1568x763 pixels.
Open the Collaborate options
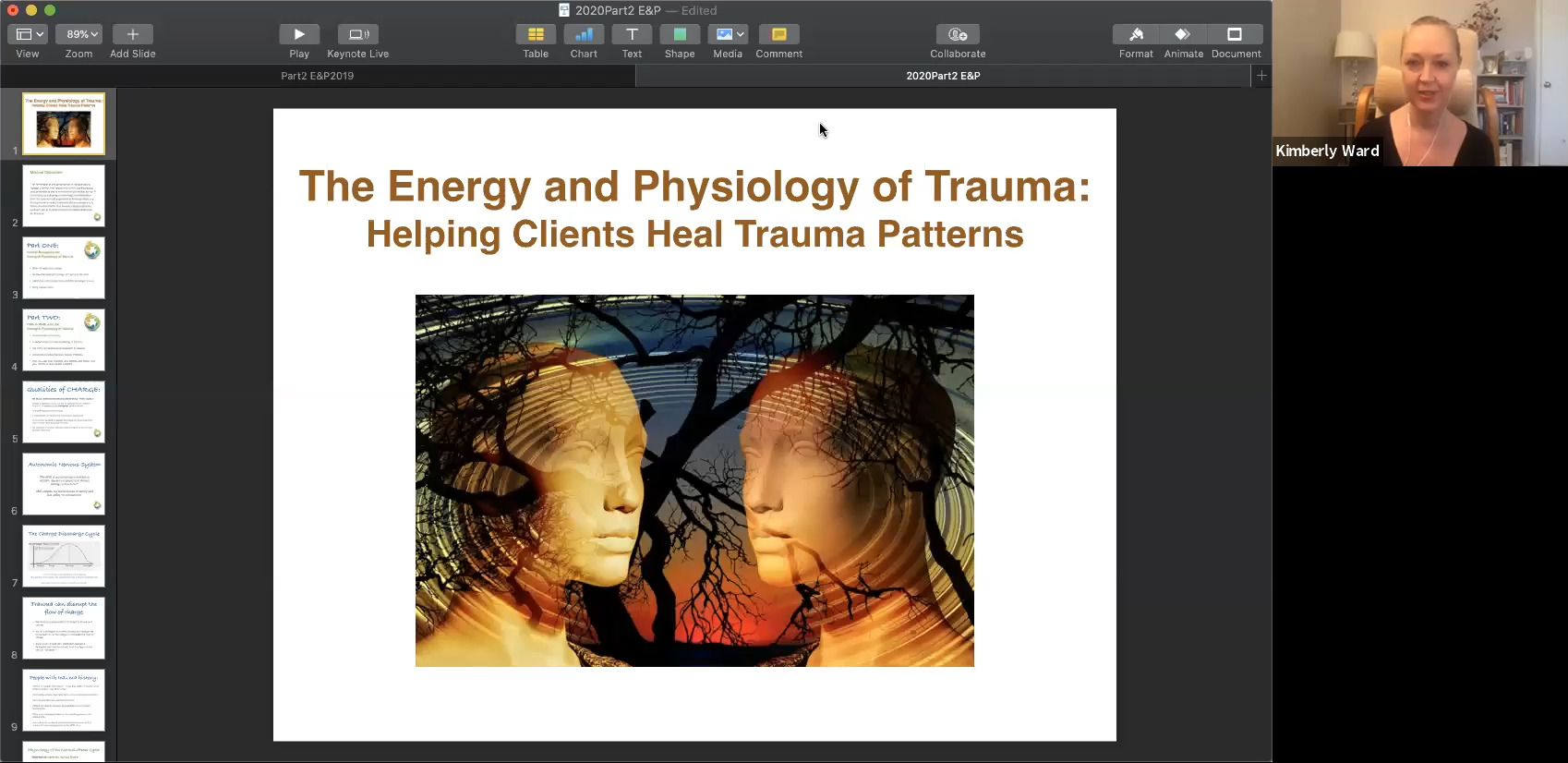(958, 34)
